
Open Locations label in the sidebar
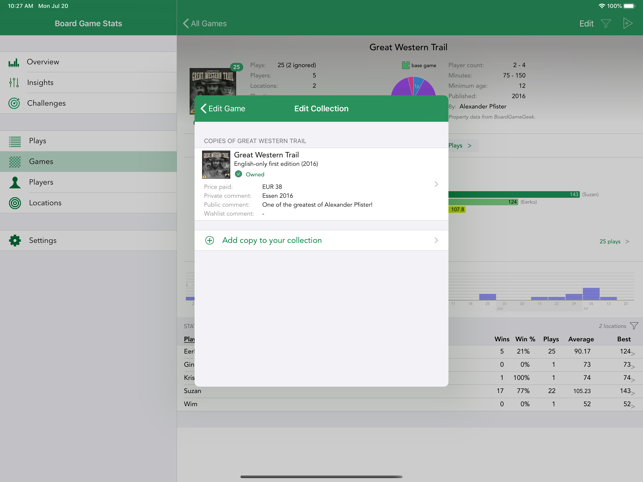pos(45,203)
